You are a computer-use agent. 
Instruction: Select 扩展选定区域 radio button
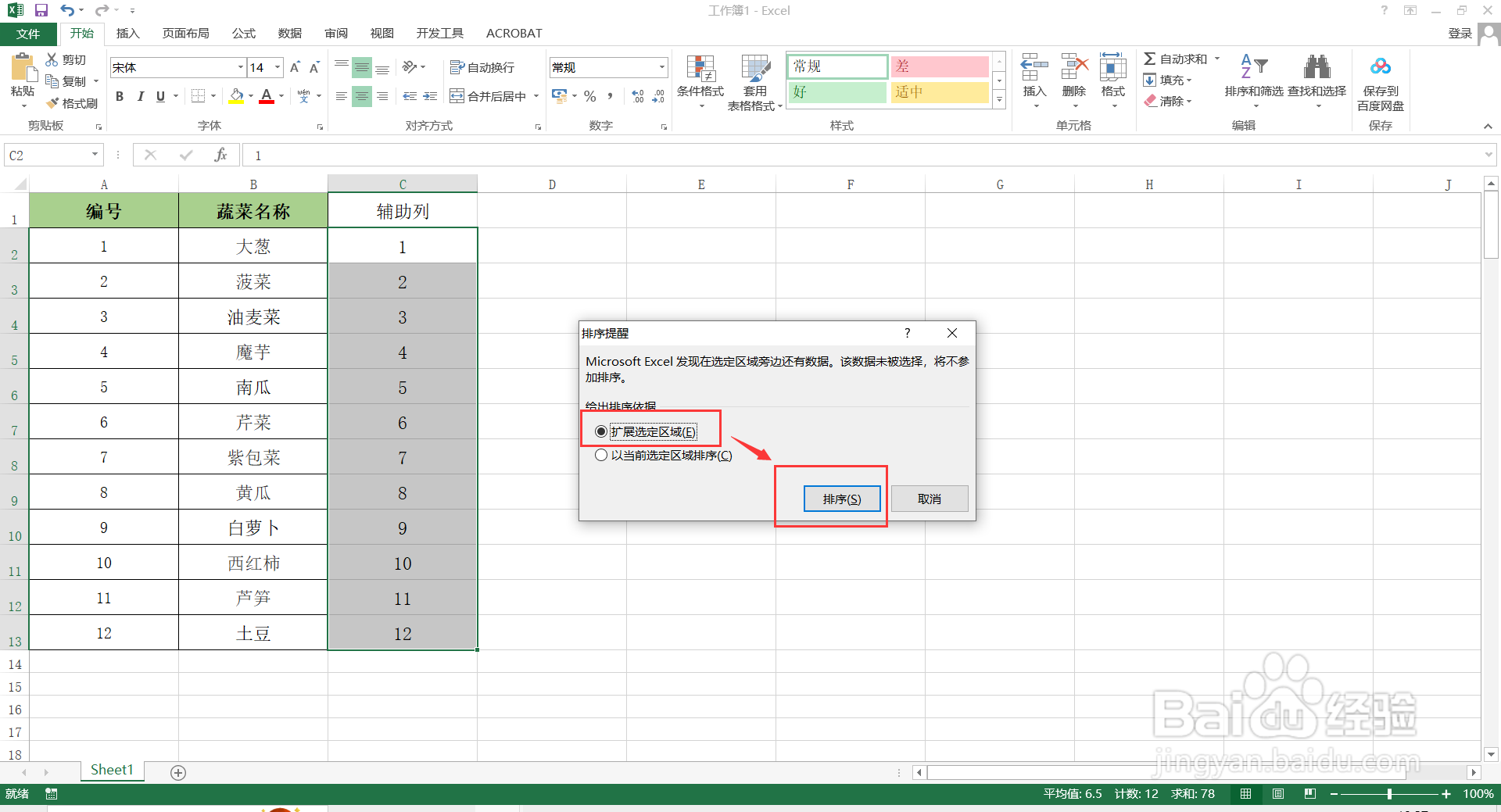pyautogui.click(x=601, y=431)
